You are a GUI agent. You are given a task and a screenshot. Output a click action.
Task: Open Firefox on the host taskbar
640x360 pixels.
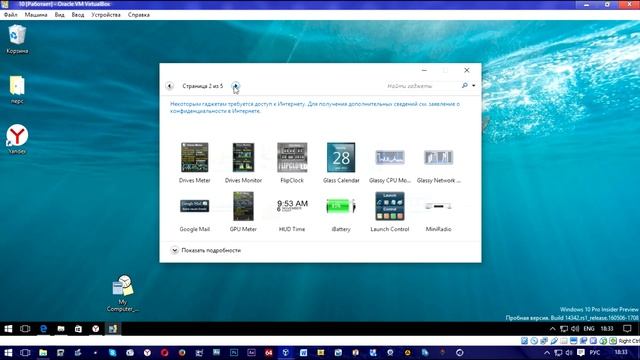pyautogui.click(x=182, y=353)
